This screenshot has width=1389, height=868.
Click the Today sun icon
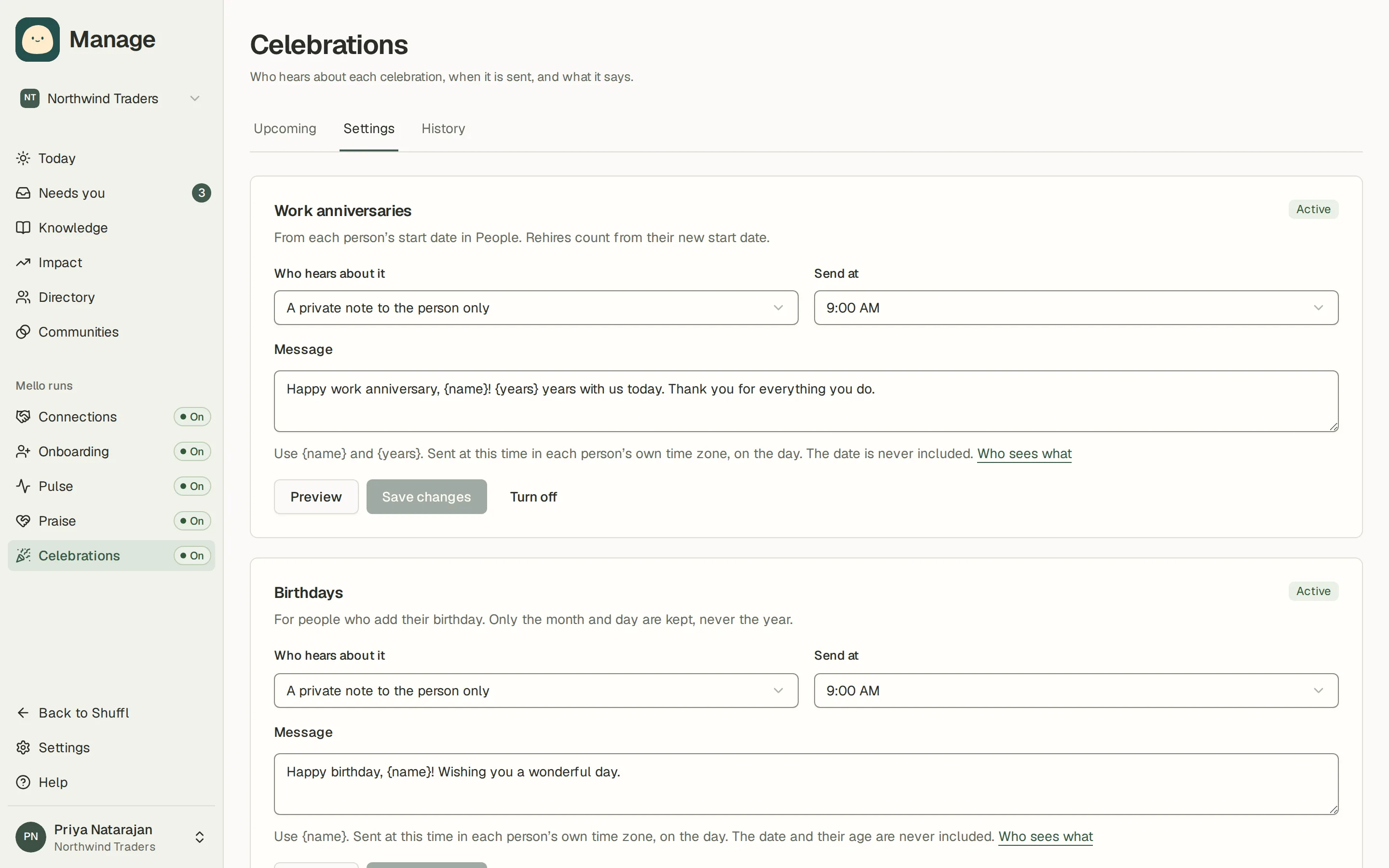pyautogui.click(x=23, y=159)
